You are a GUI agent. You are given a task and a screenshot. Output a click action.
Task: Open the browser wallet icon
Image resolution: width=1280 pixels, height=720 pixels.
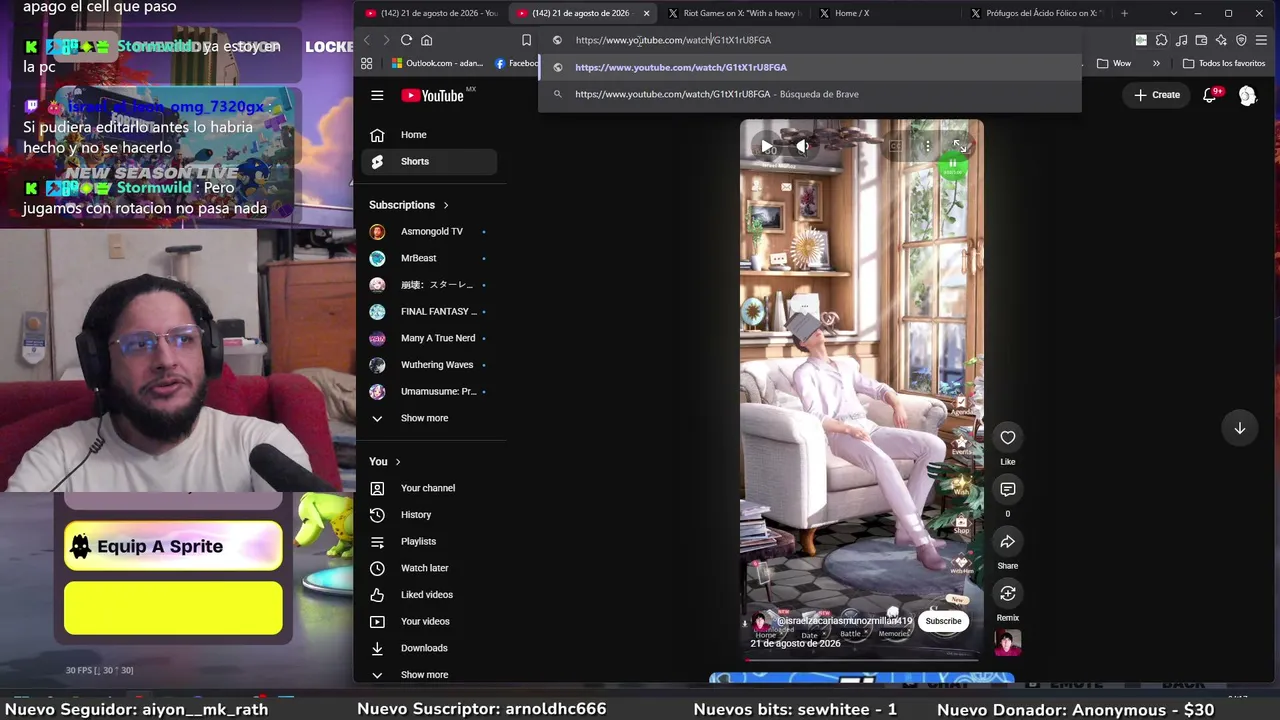coord(1201,40)
